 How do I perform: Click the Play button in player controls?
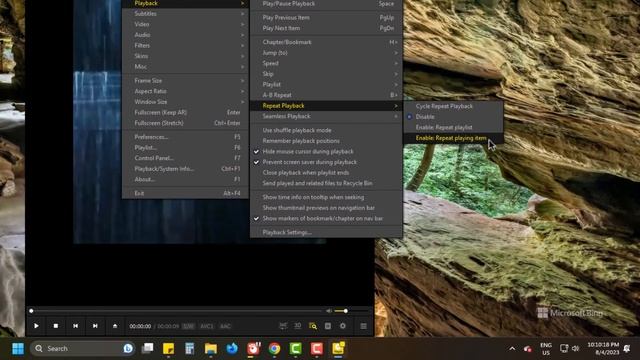[36, 326]
